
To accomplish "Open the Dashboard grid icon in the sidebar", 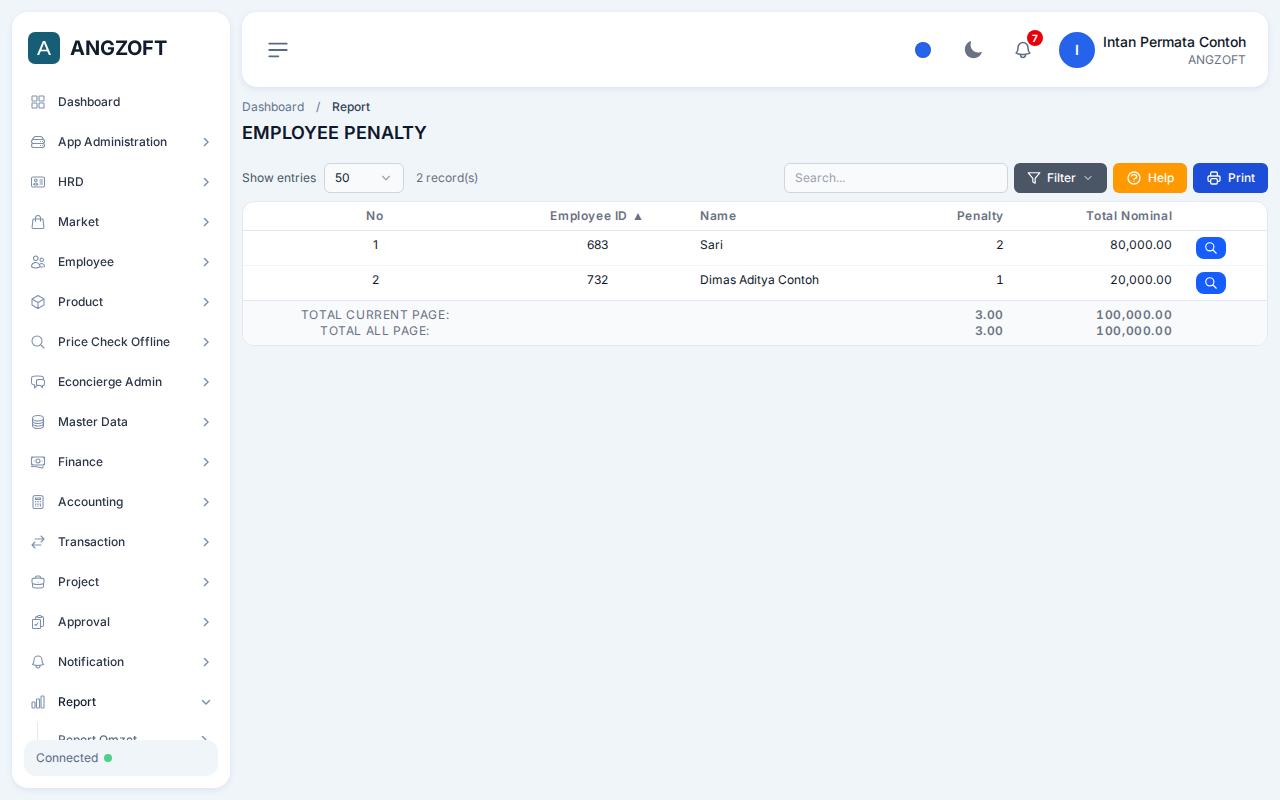I will [x=38, y=102].
